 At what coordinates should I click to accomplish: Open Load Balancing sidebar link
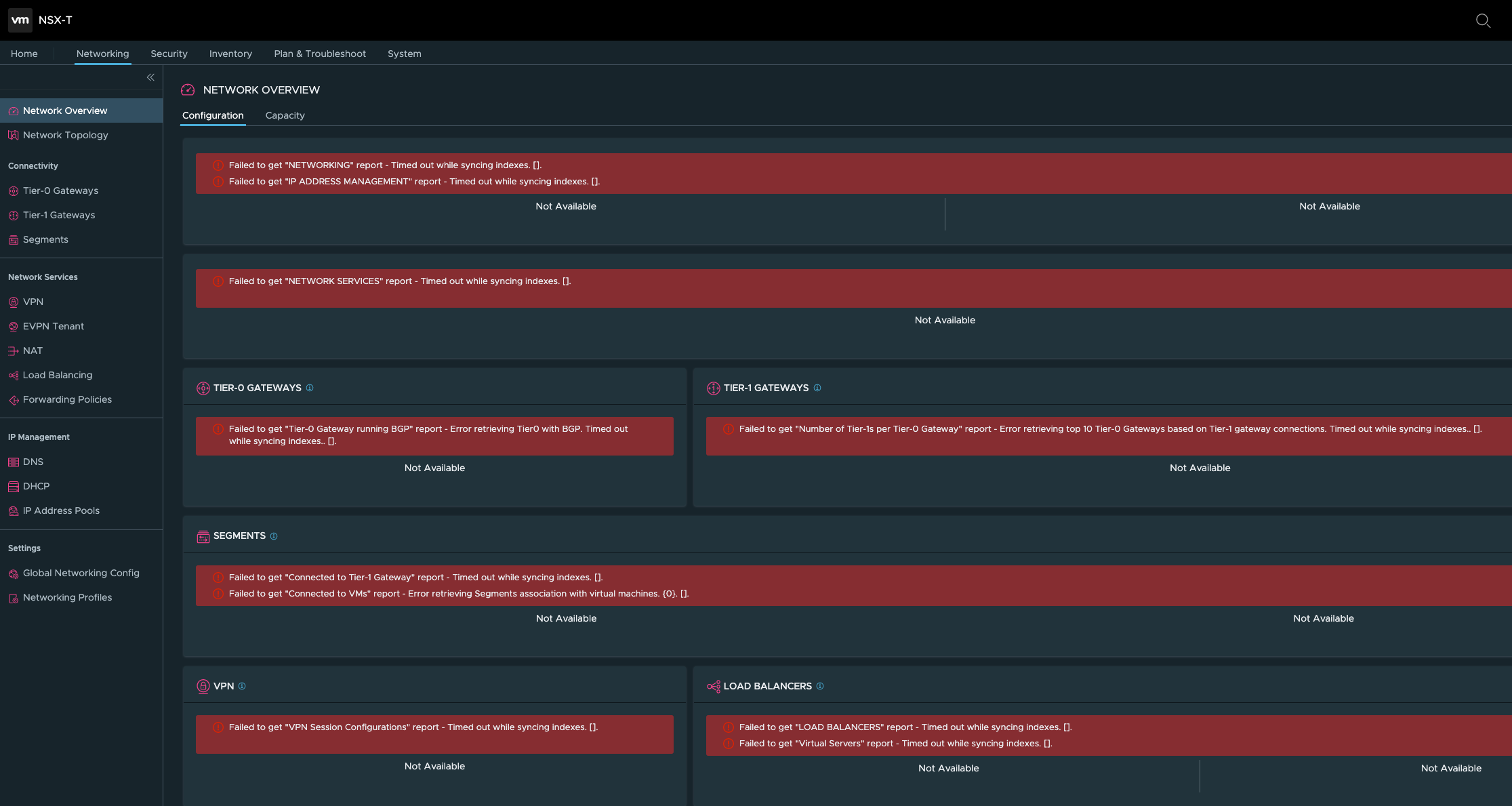[x=58, y=375]
